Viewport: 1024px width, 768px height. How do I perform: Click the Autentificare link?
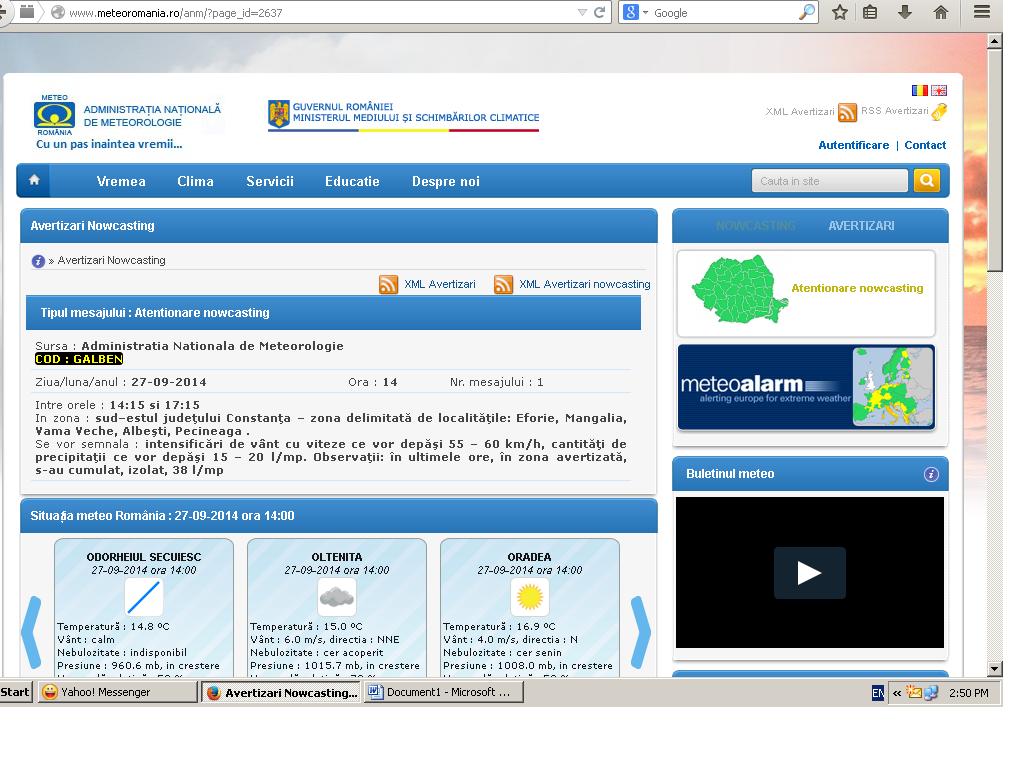point(853,145)
